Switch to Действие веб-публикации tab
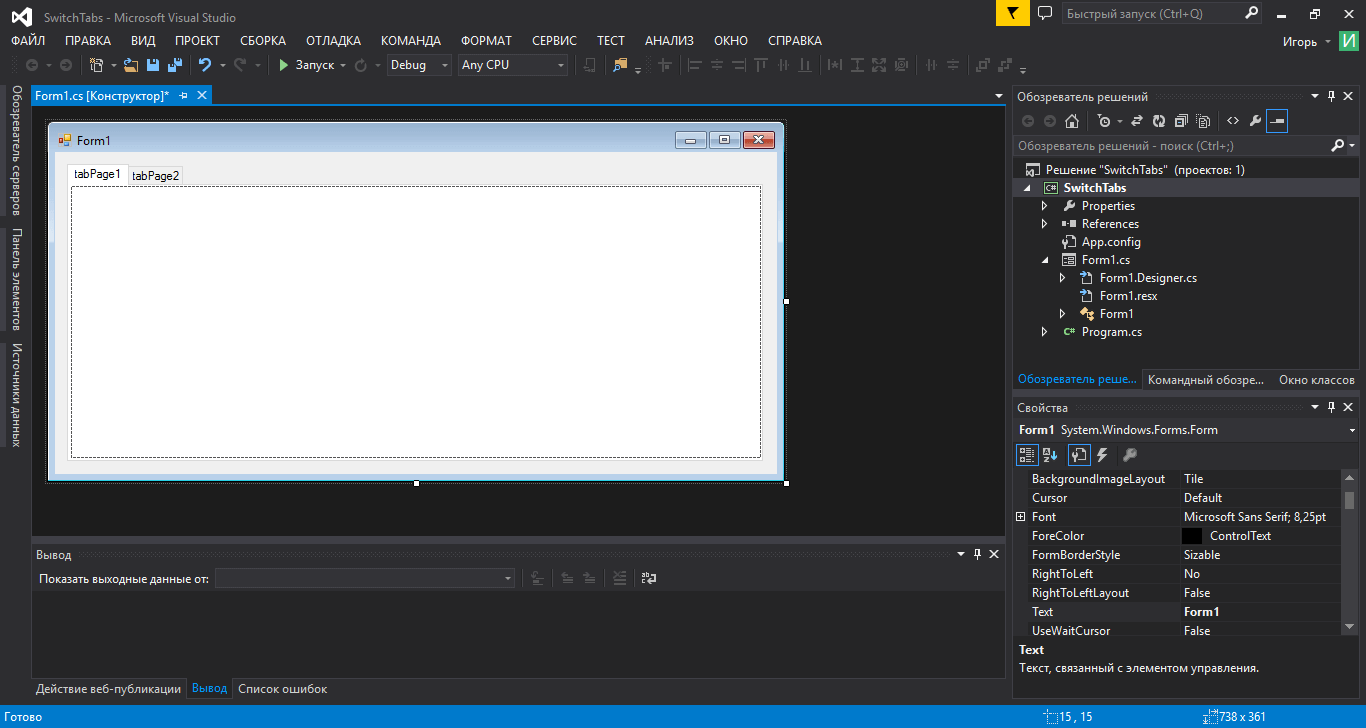This screenshot has height=728, width=1366. [109, 689]
